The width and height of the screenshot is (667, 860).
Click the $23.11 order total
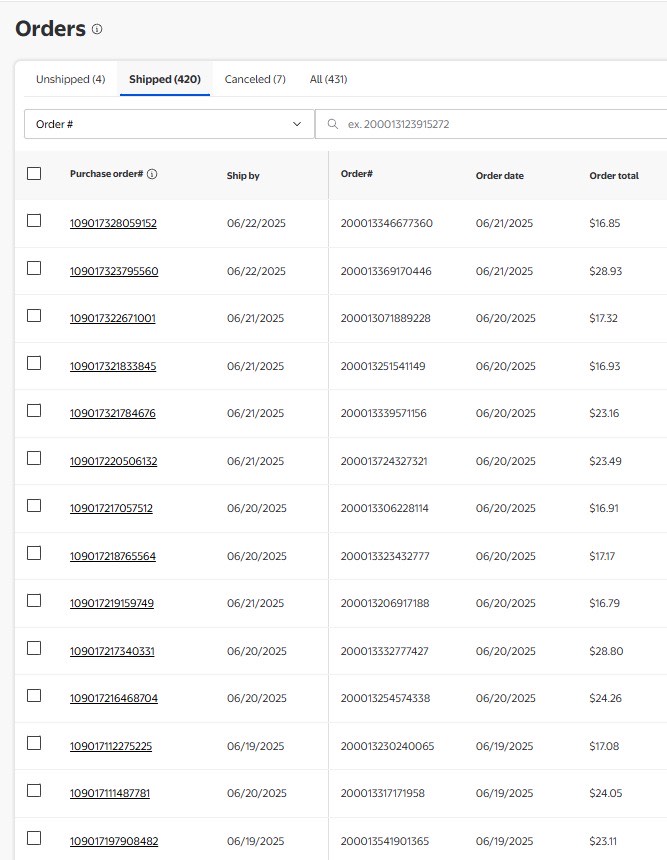603,841
